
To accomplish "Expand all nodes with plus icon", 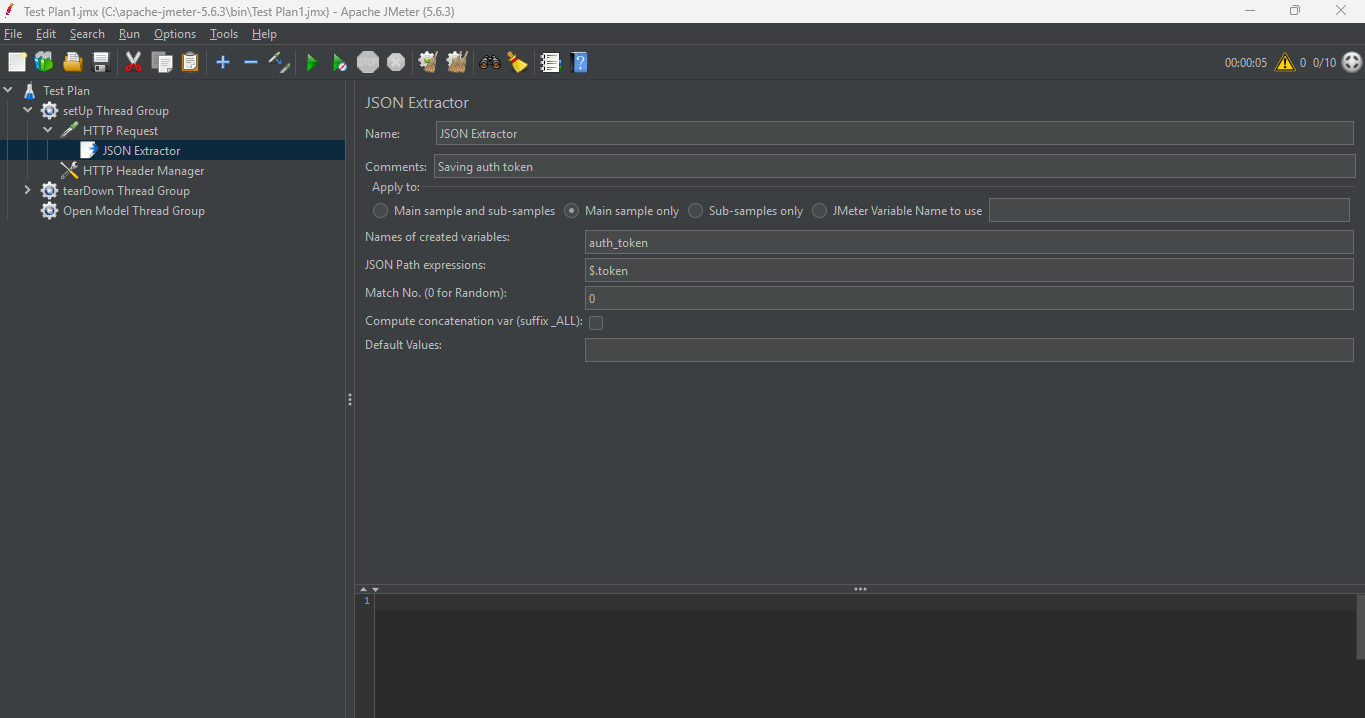I will tap(223, 62).
